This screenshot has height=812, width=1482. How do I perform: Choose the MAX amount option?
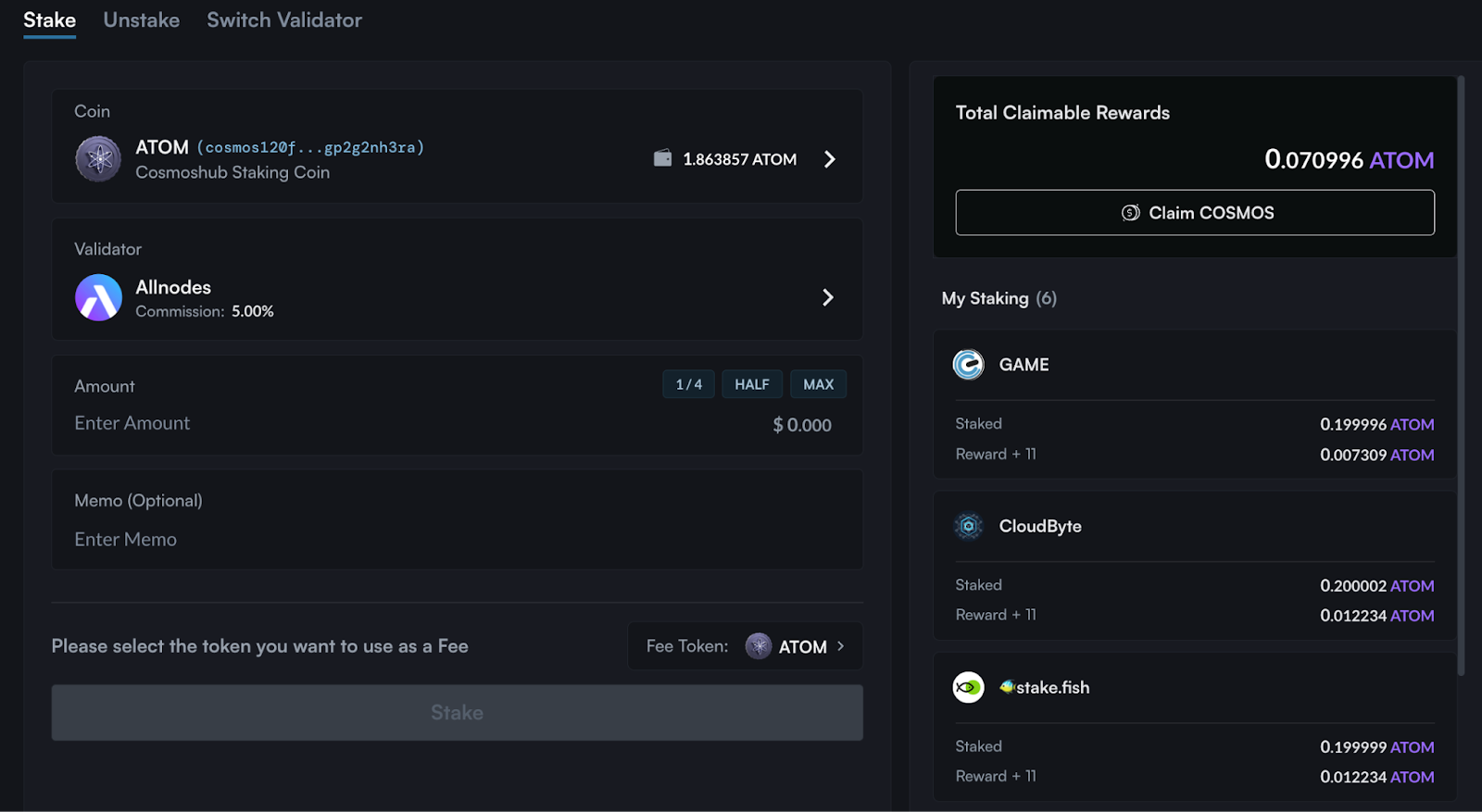[819, 384]
